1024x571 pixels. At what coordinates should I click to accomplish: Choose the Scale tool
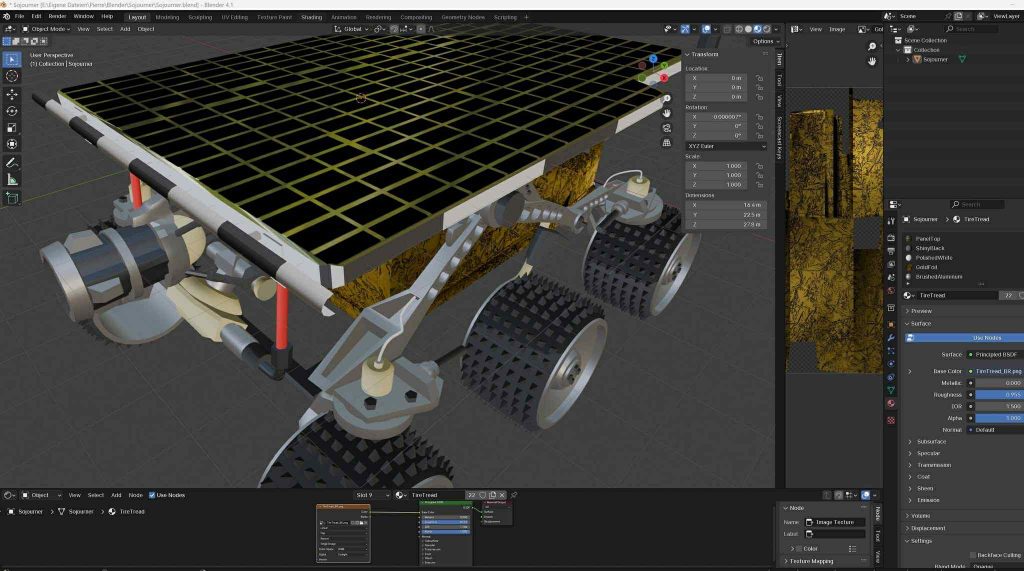tap(12, 127)
